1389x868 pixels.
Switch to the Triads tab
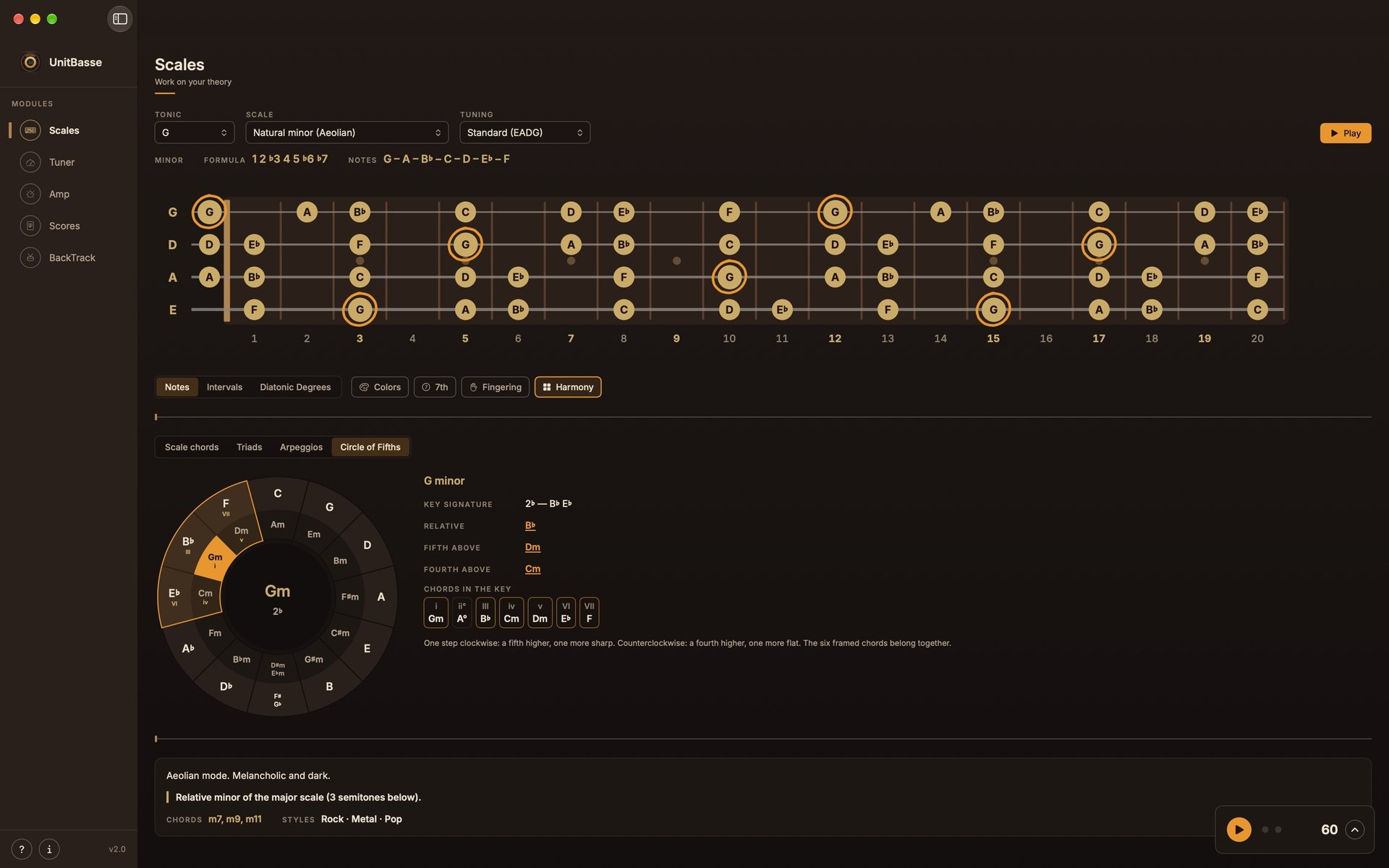tap(249, 447)
